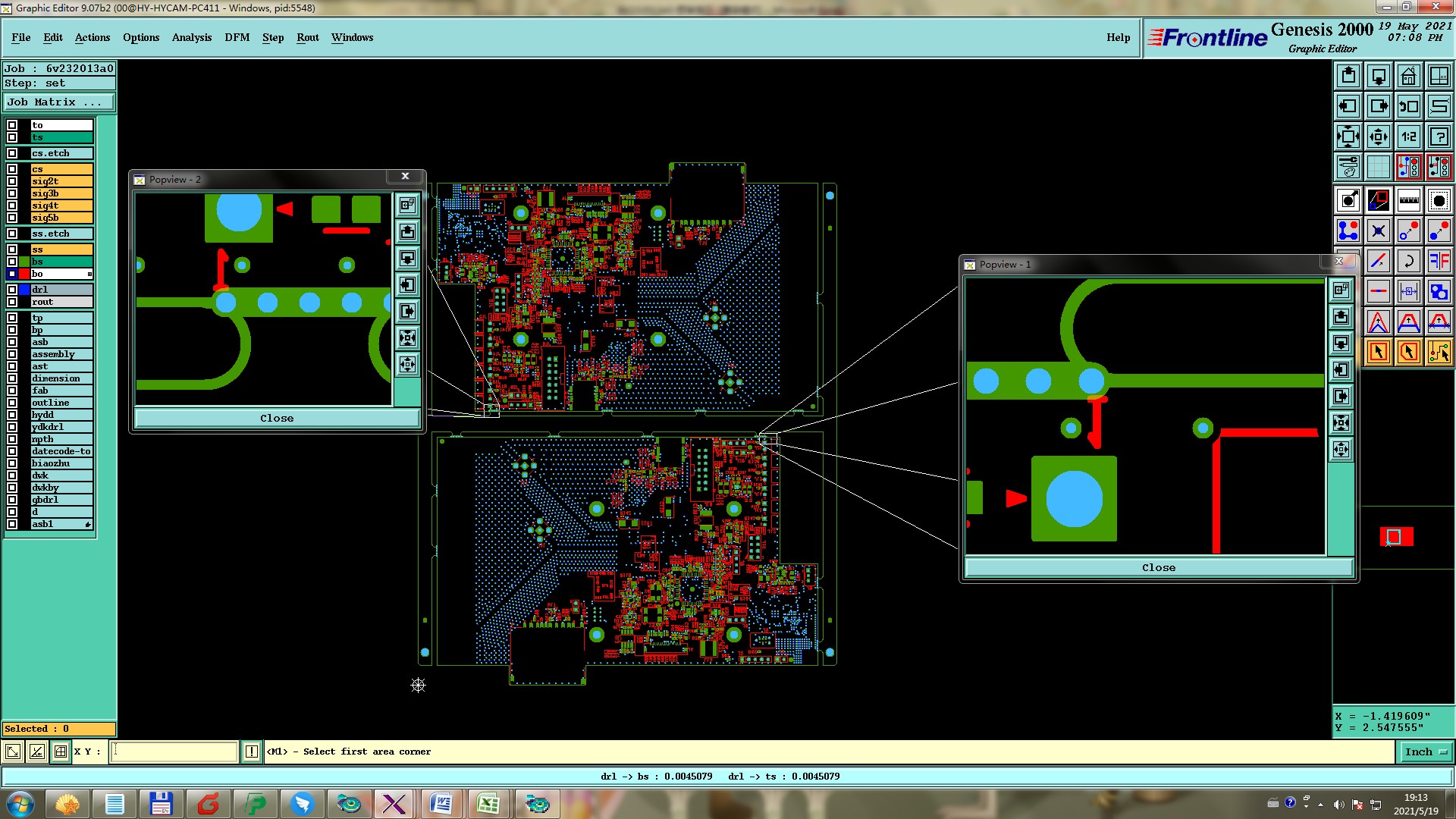Image resolution: width=1456 pixels, height=819 pixels.
Task: Click the question mark query icon
Action: 1439,136
